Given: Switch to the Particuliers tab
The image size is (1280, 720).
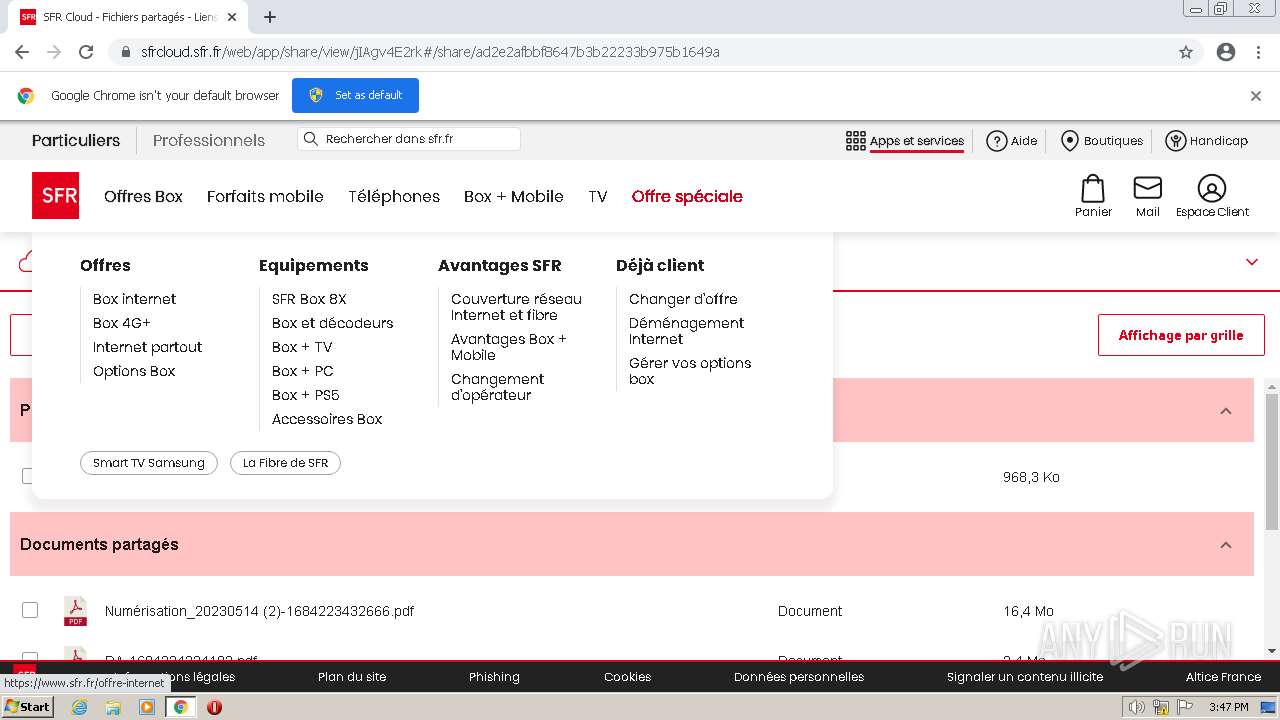Looking at the screenshot, I should 76,140.
